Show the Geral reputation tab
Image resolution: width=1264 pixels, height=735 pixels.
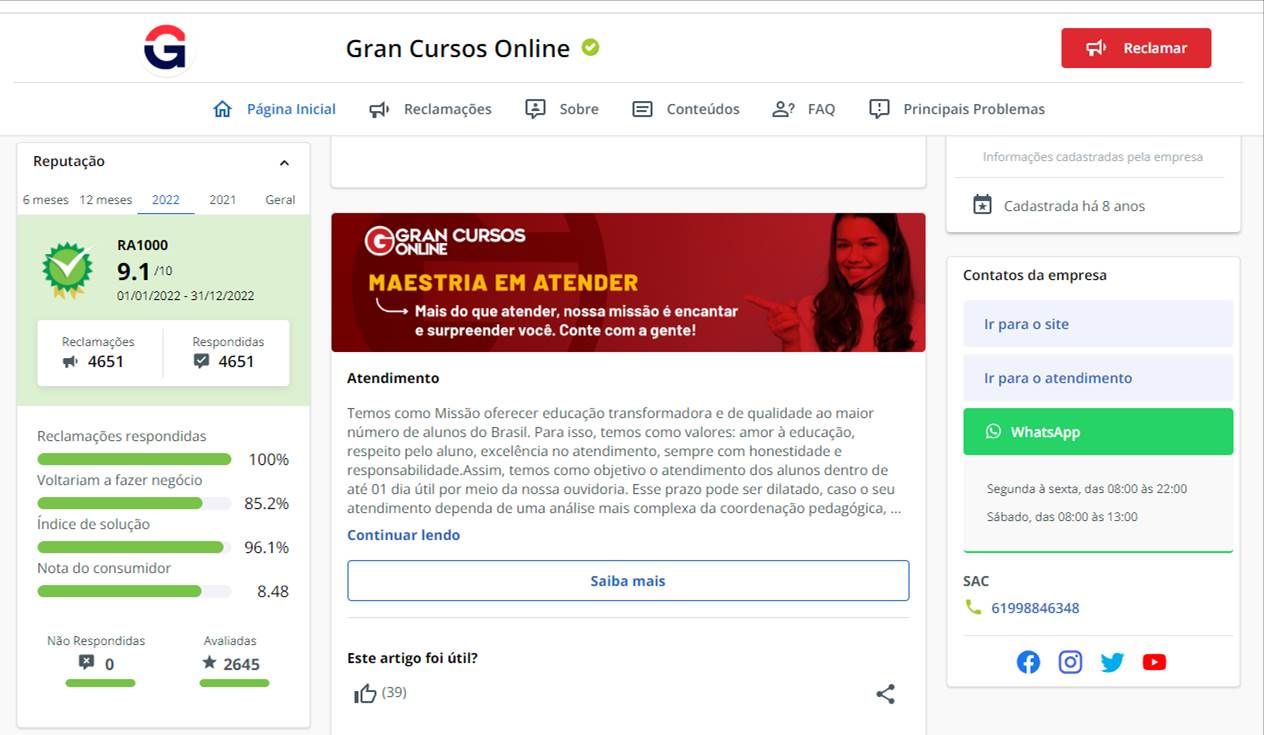click(280, 200)
